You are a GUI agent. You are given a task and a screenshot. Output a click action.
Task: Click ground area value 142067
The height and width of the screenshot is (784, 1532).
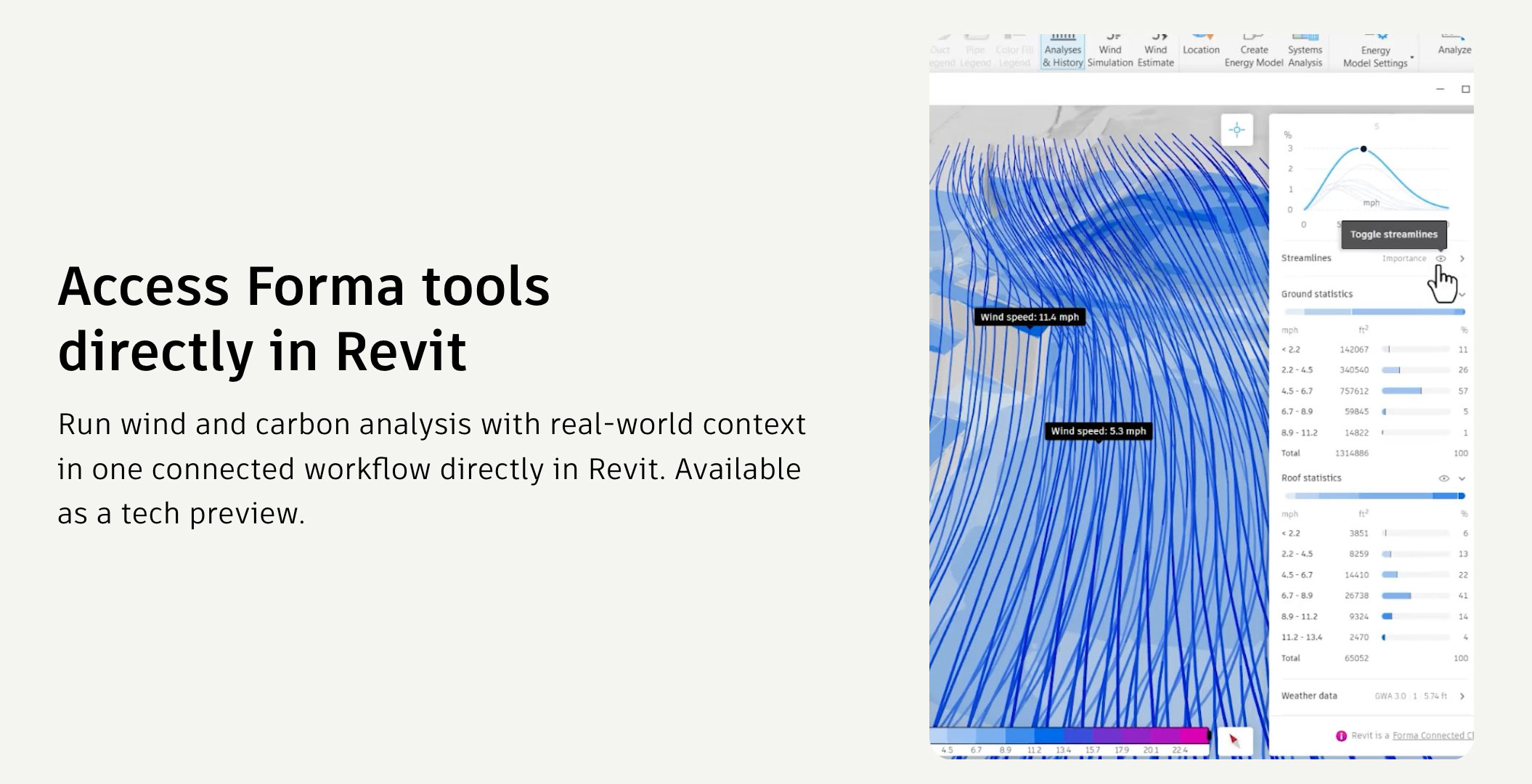1354,350
